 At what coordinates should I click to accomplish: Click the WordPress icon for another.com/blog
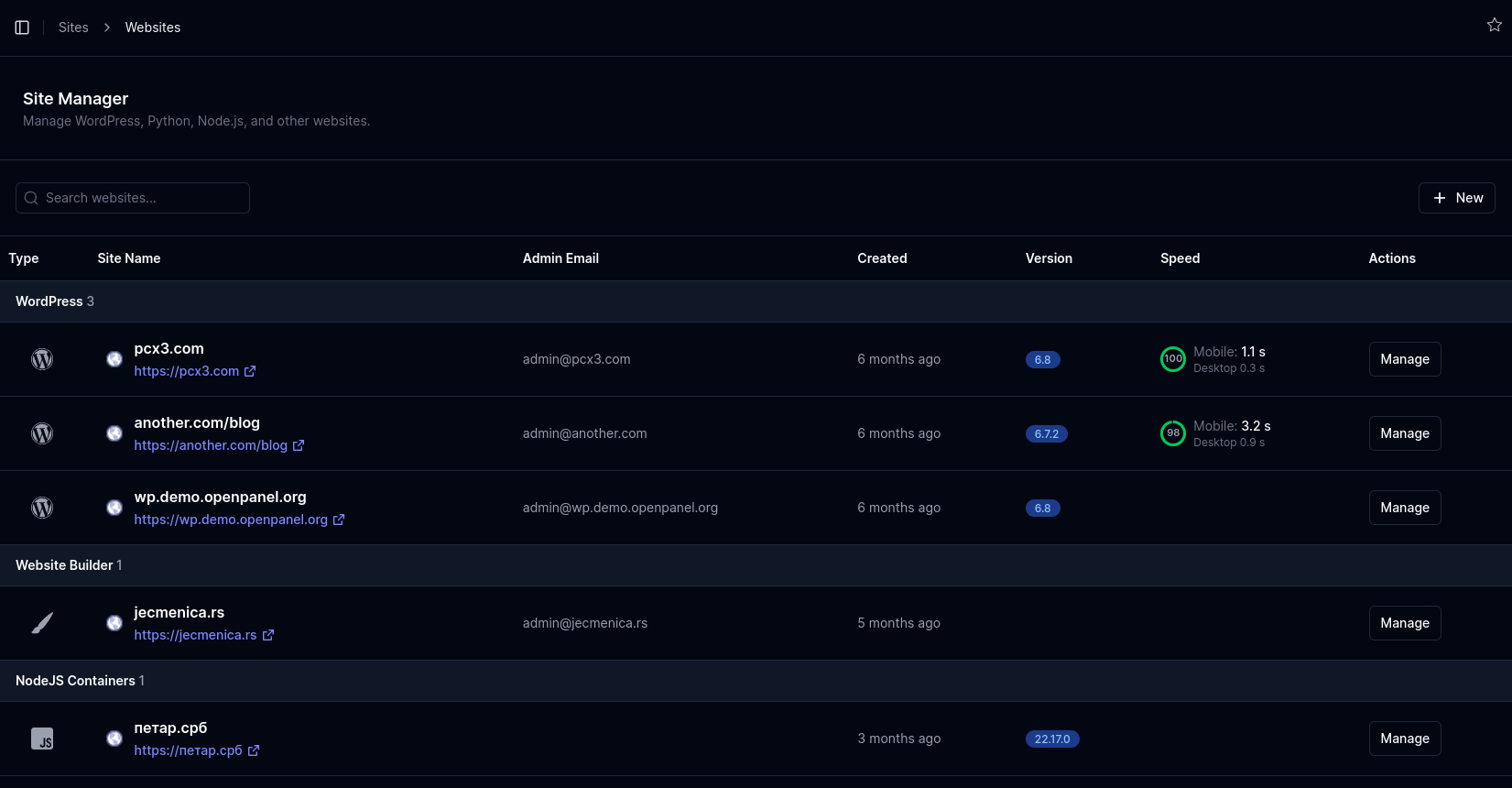42,433
